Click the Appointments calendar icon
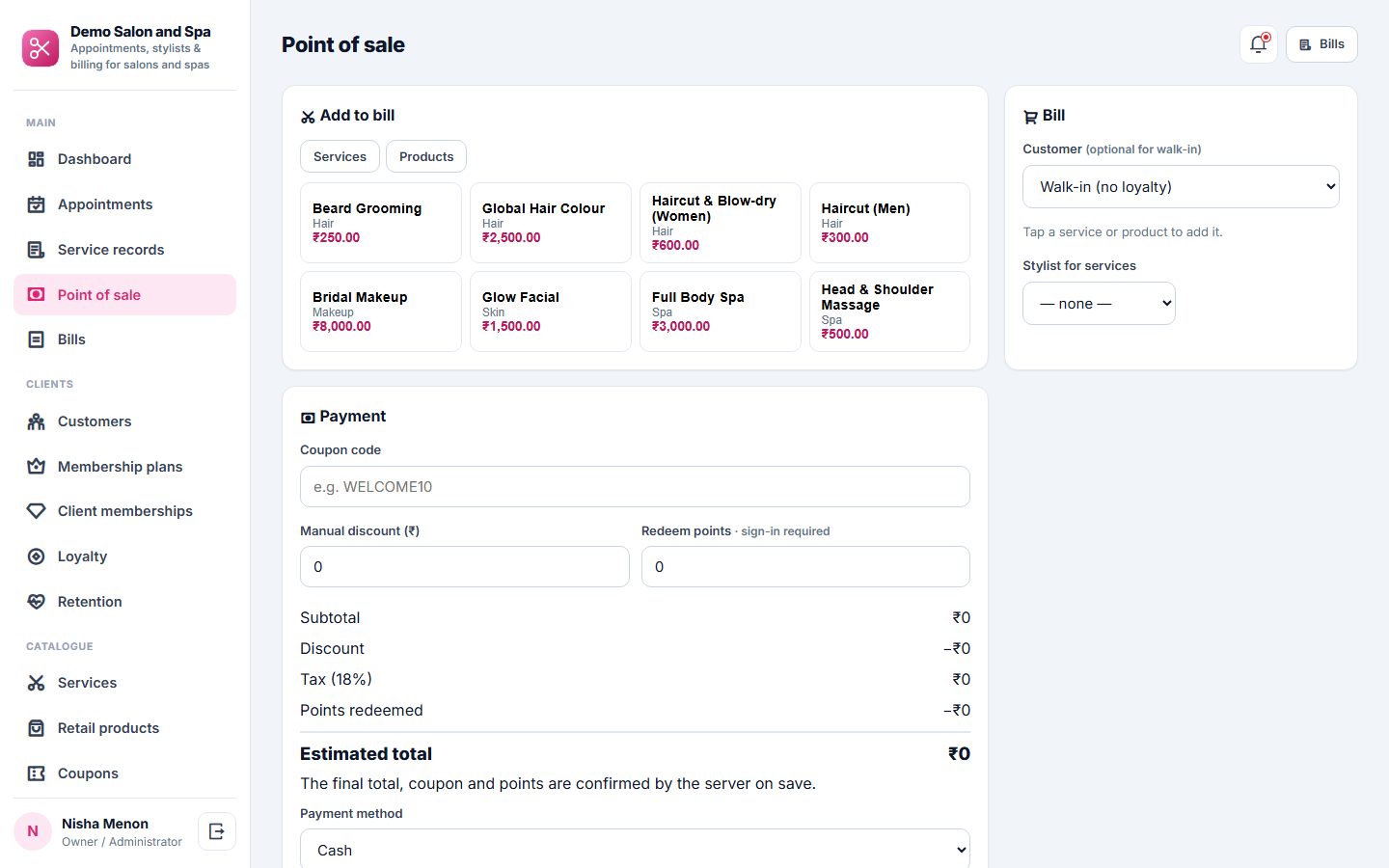Image resolution: width=1389 pixels, height=868 pixels. click(37, 204)
